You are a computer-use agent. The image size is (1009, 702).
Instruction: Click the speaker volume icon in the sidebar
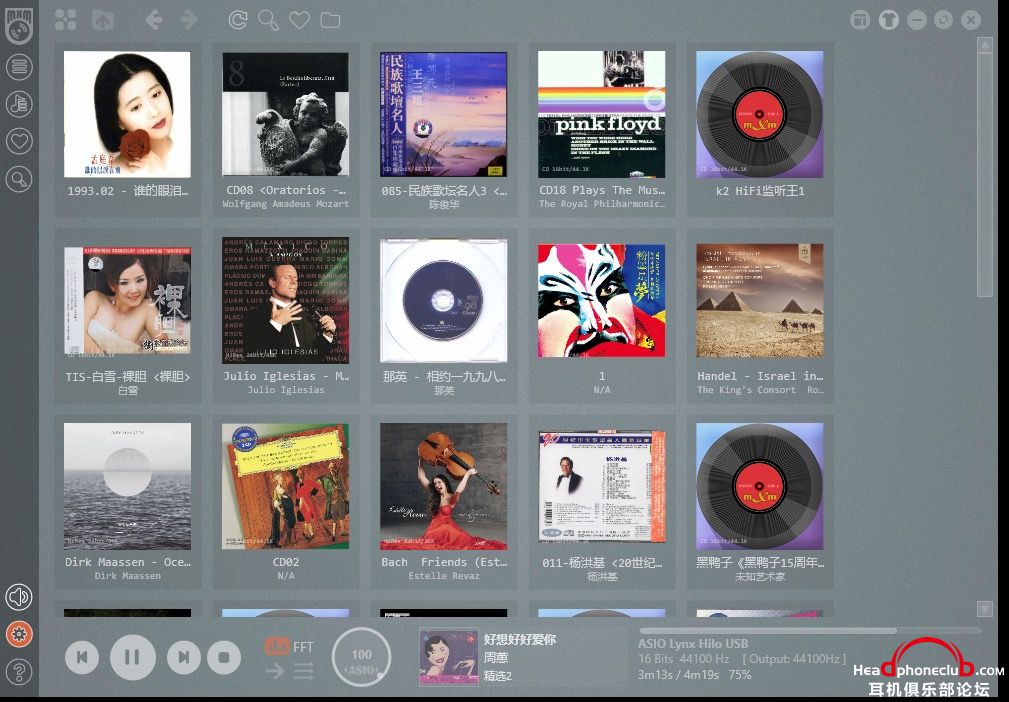[x=19, y=597]
